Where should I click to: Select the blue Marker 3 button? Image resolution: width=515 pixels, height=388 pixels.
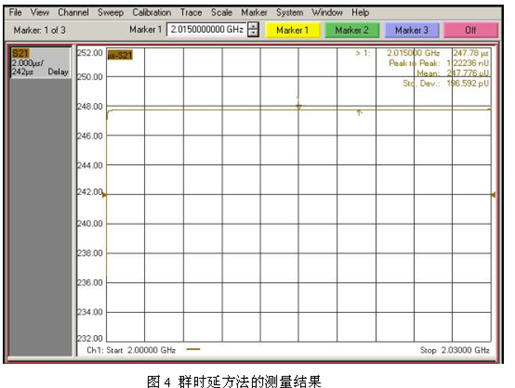[412, 30]
